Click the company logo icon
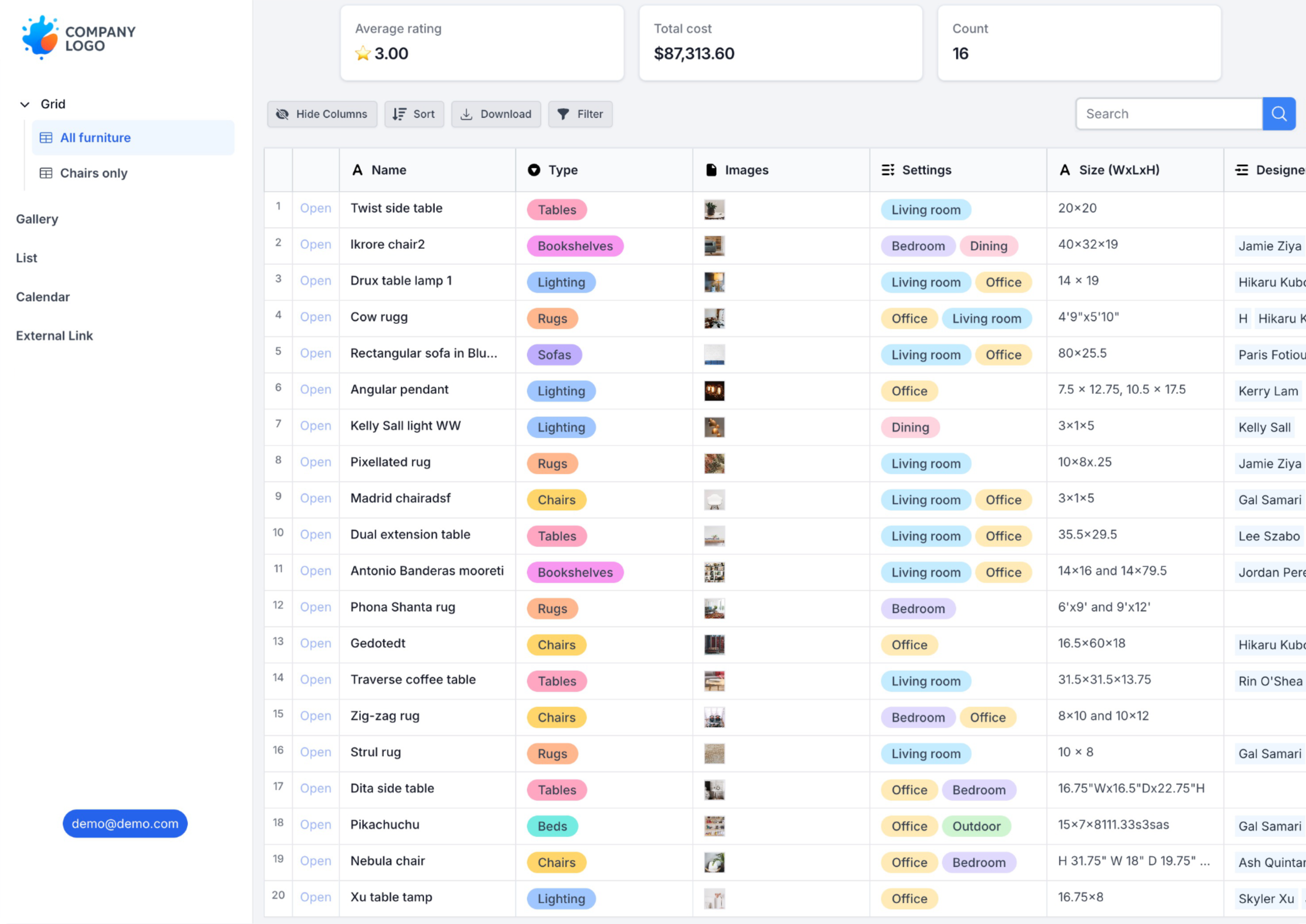The width and height of the screenshot is (1306, 924). click(40, 38)
